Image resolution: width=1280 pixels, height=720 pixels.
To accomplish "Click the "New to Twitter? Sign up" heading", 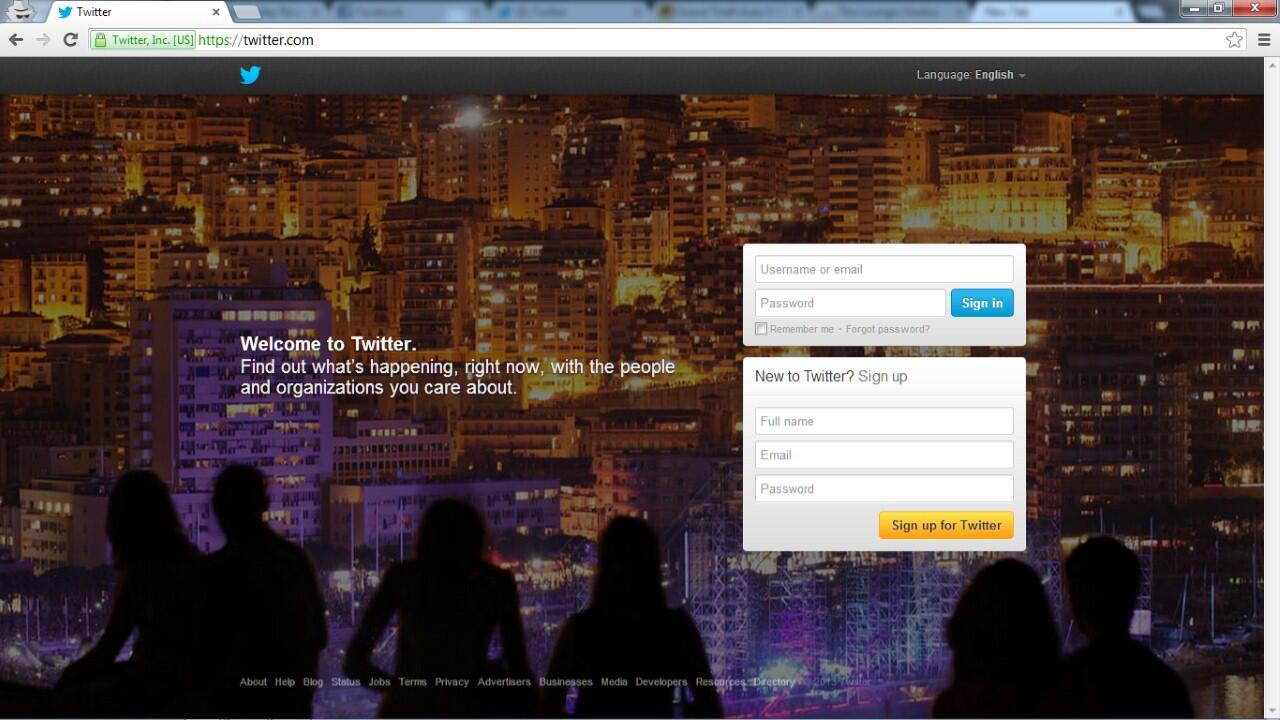I will (x=831, y=376).
